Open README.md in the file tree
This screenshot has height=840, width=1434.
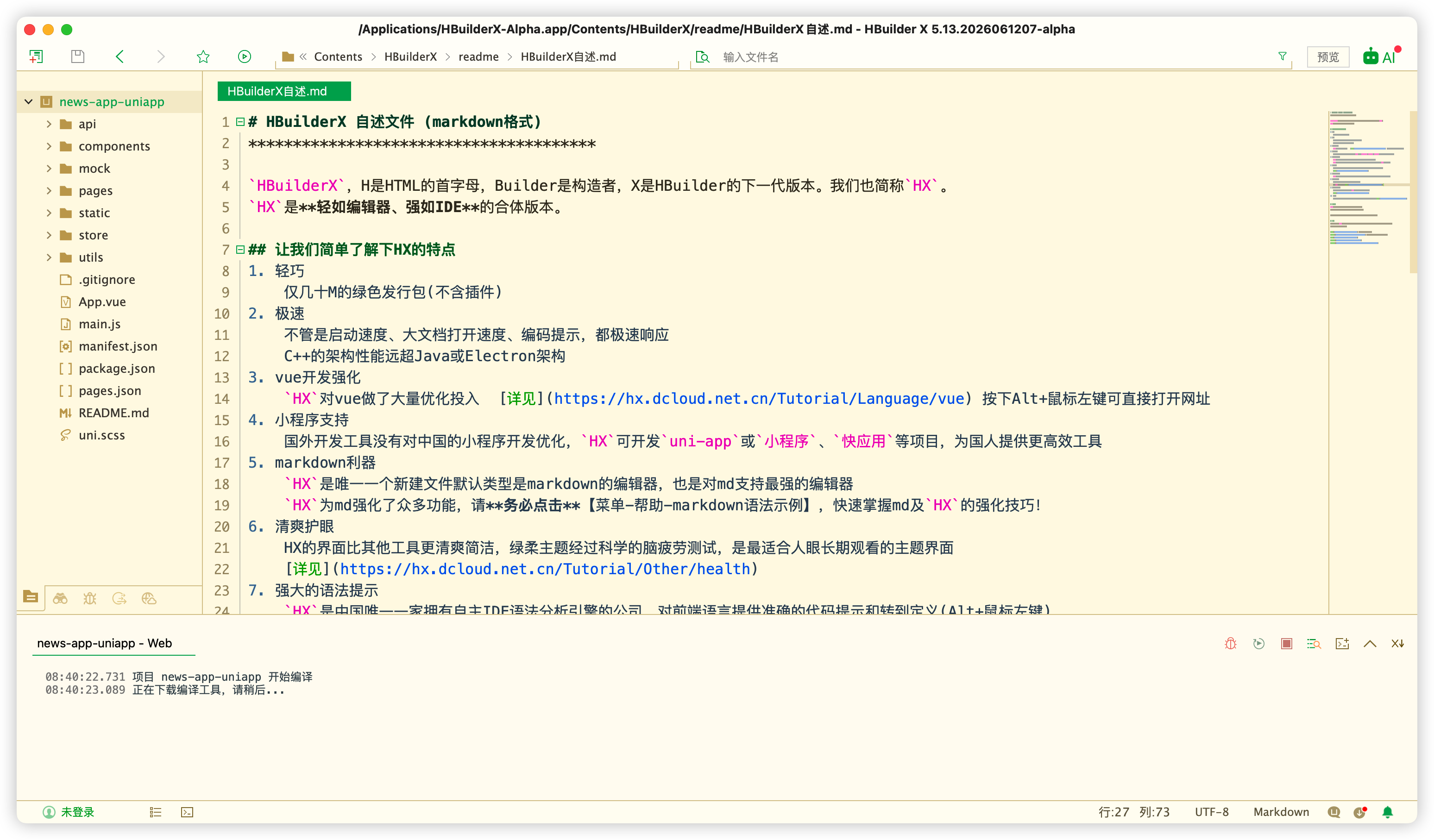(114, 413)
